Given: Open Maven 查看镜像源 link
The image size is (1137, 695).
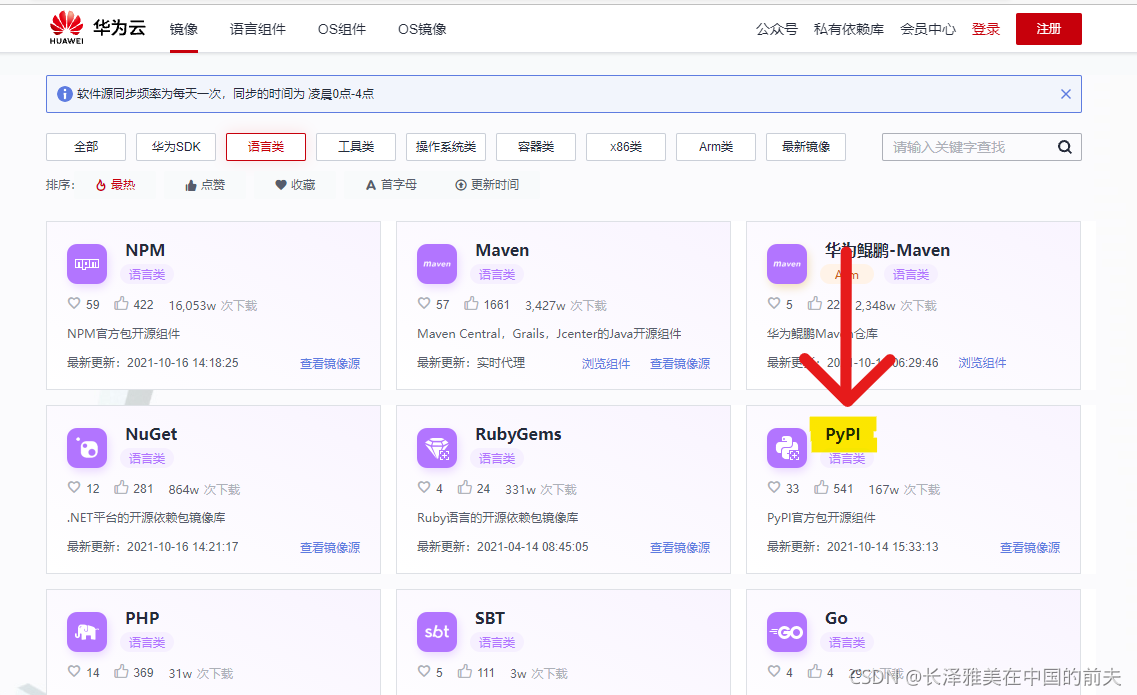Looking at the screenshot, I should point(679,363).
